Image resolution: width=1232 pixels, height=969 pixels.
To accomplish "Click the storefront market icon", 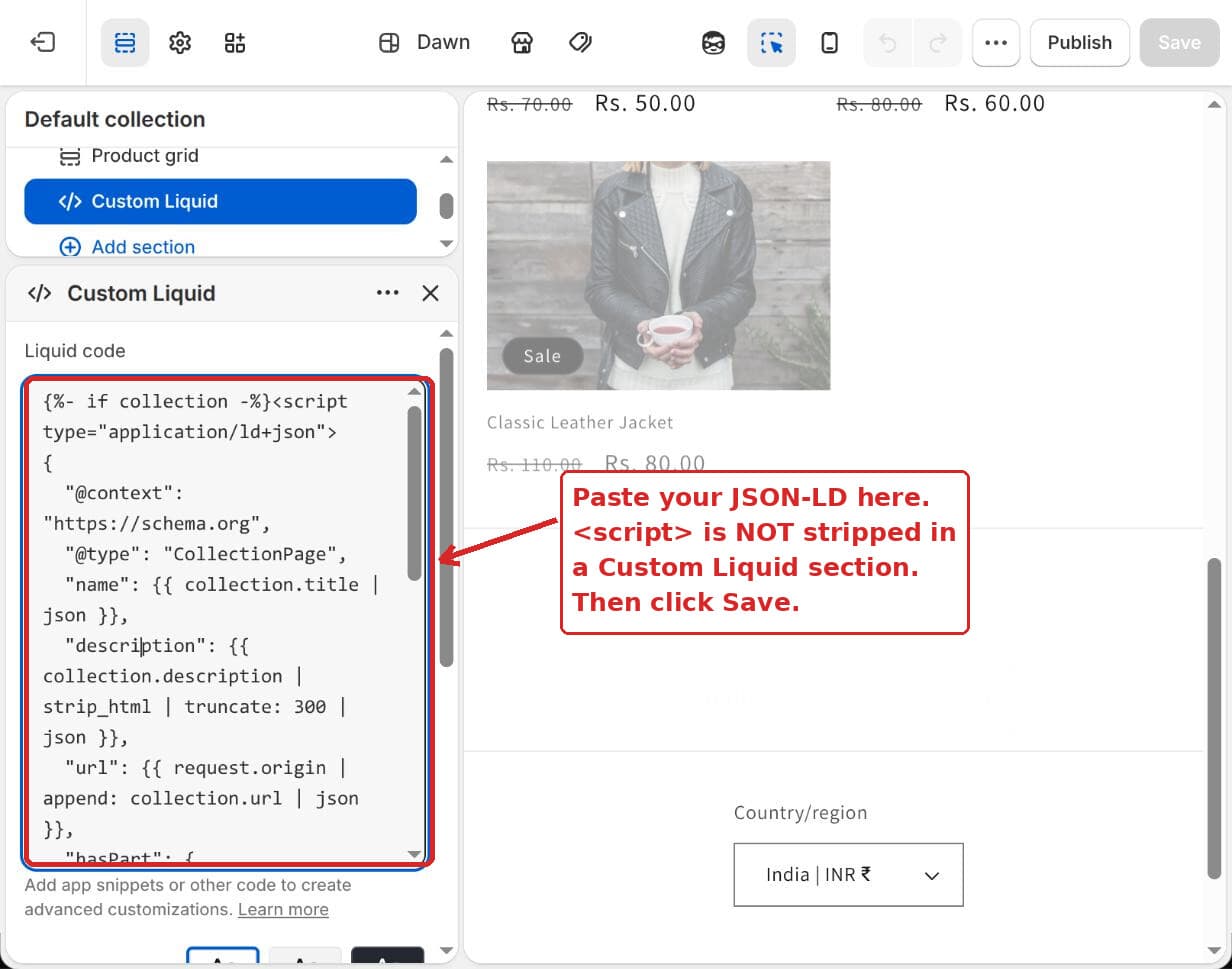I will click(x=522, y=43).
